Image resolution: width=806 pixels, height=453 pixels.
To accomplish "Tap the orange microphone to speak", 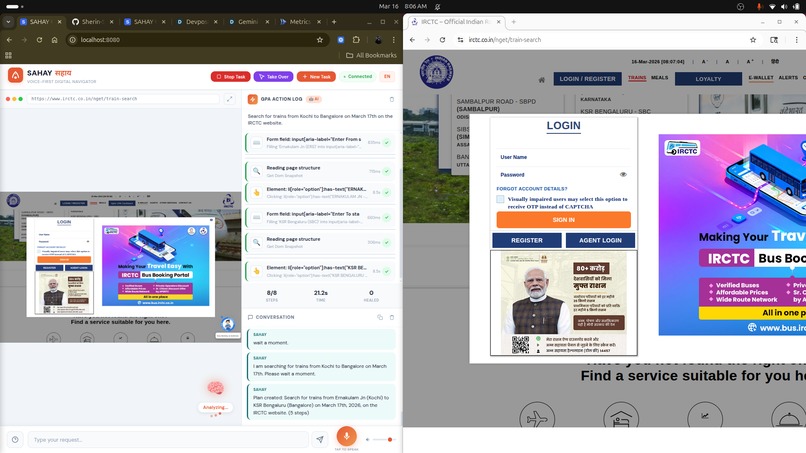I will pyautogui.click(x=346, y=436).
